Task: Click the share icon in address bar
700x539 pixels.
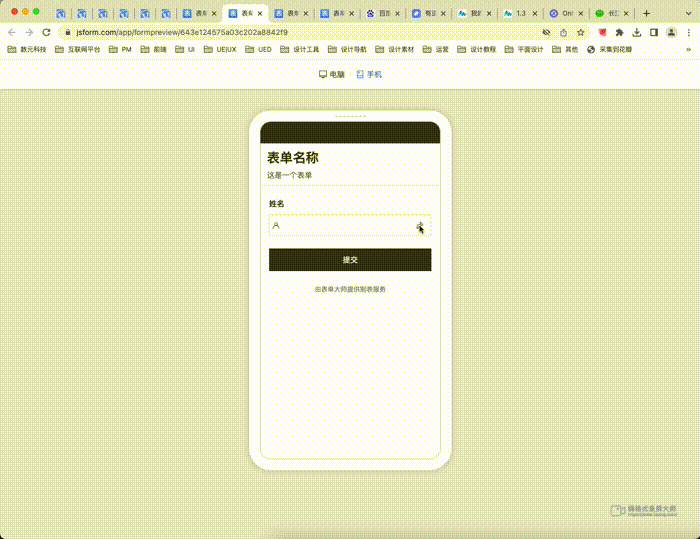Action: 563,32
